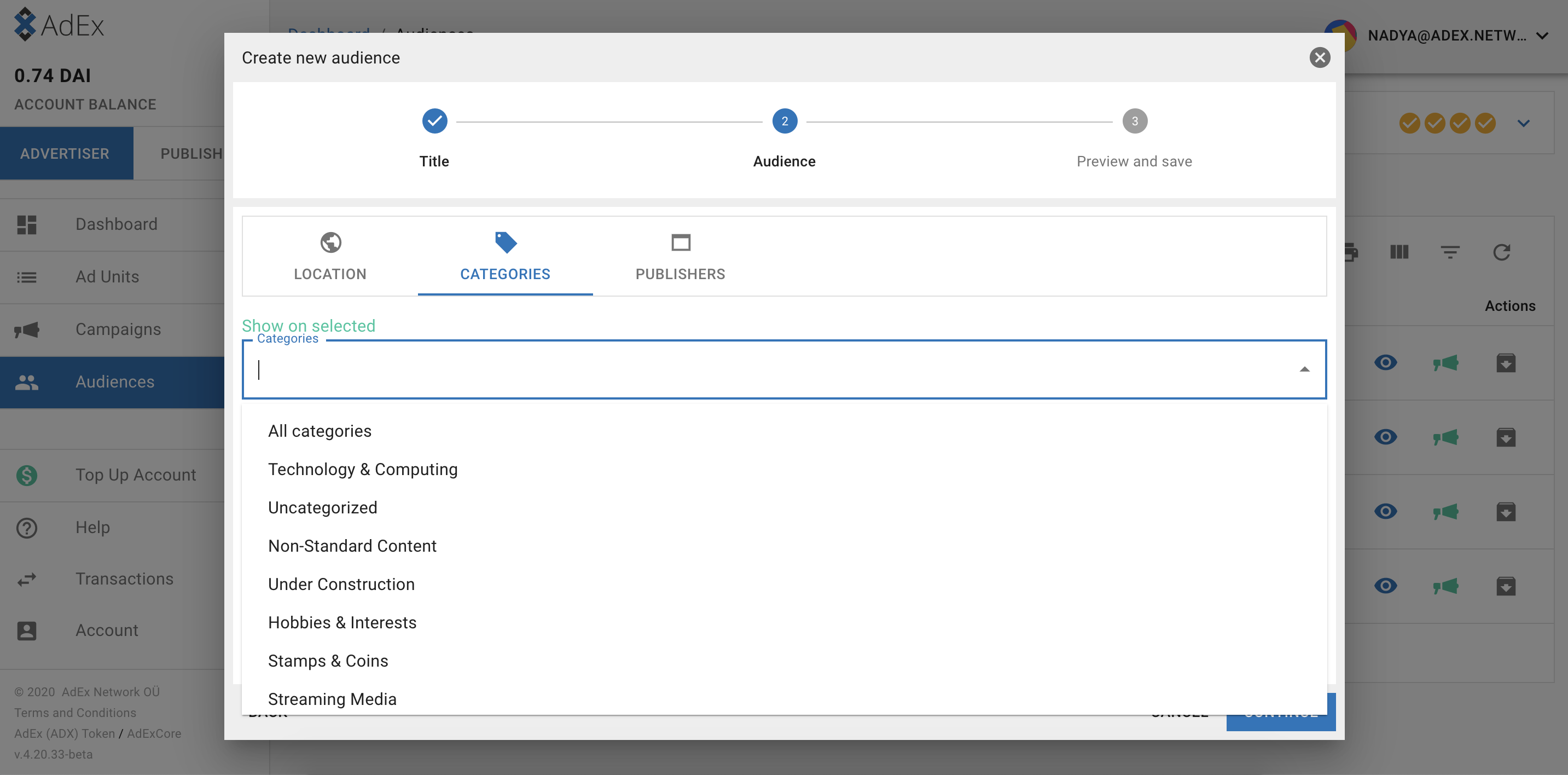Create campaign from second row megaphone
Screen dimensions: 1568x775
pos(1445,437)
